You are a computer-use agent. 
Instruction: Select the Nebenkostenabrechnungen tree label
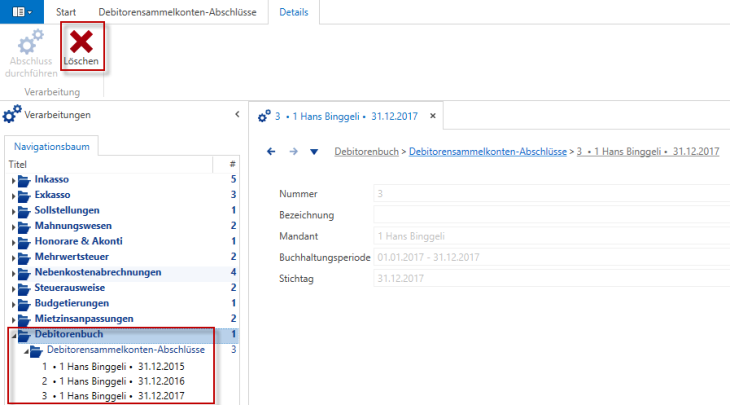click(x=98, y=272)
